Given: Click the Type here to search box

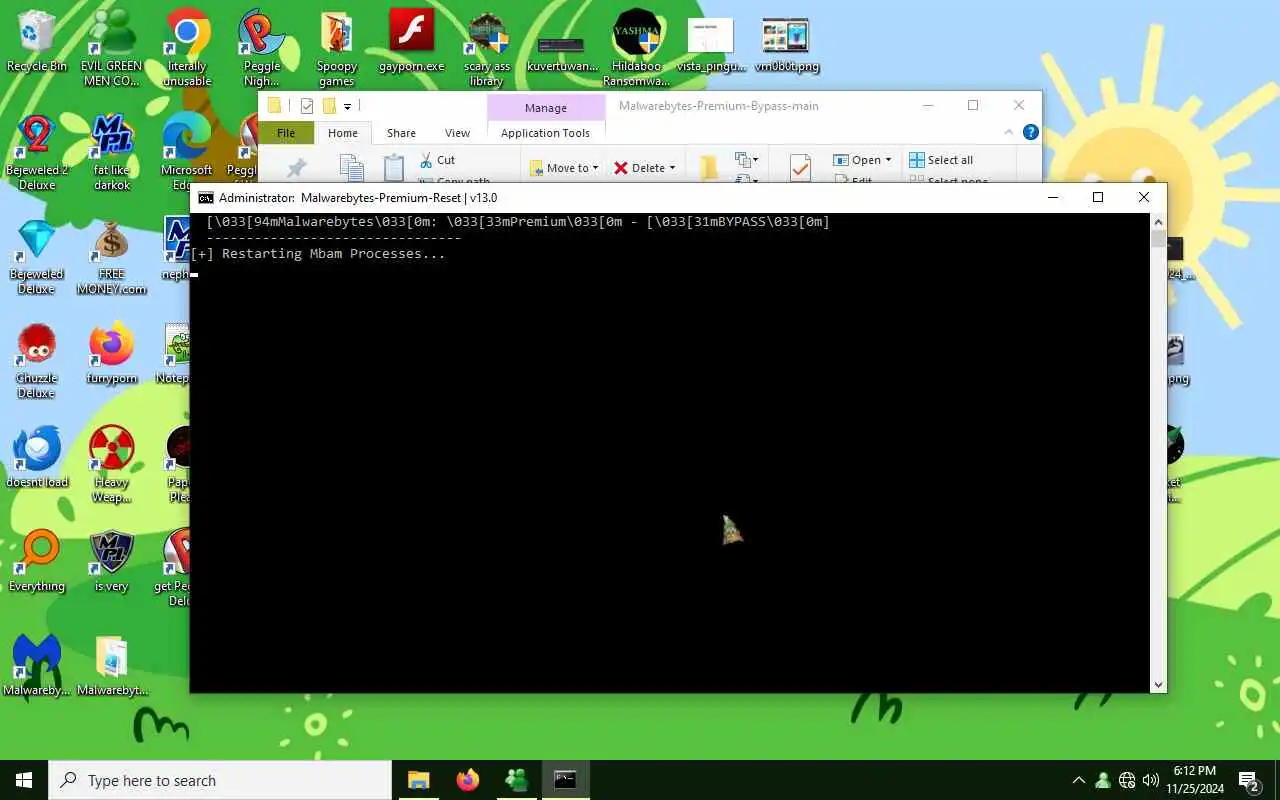Looking at the screenshot, I should coord(220,780).
